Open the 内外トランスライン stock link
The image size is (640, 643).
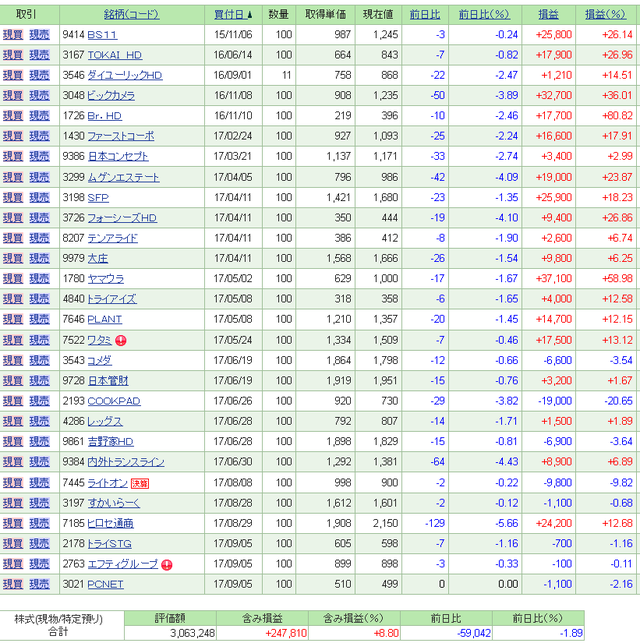pos(126,462)
